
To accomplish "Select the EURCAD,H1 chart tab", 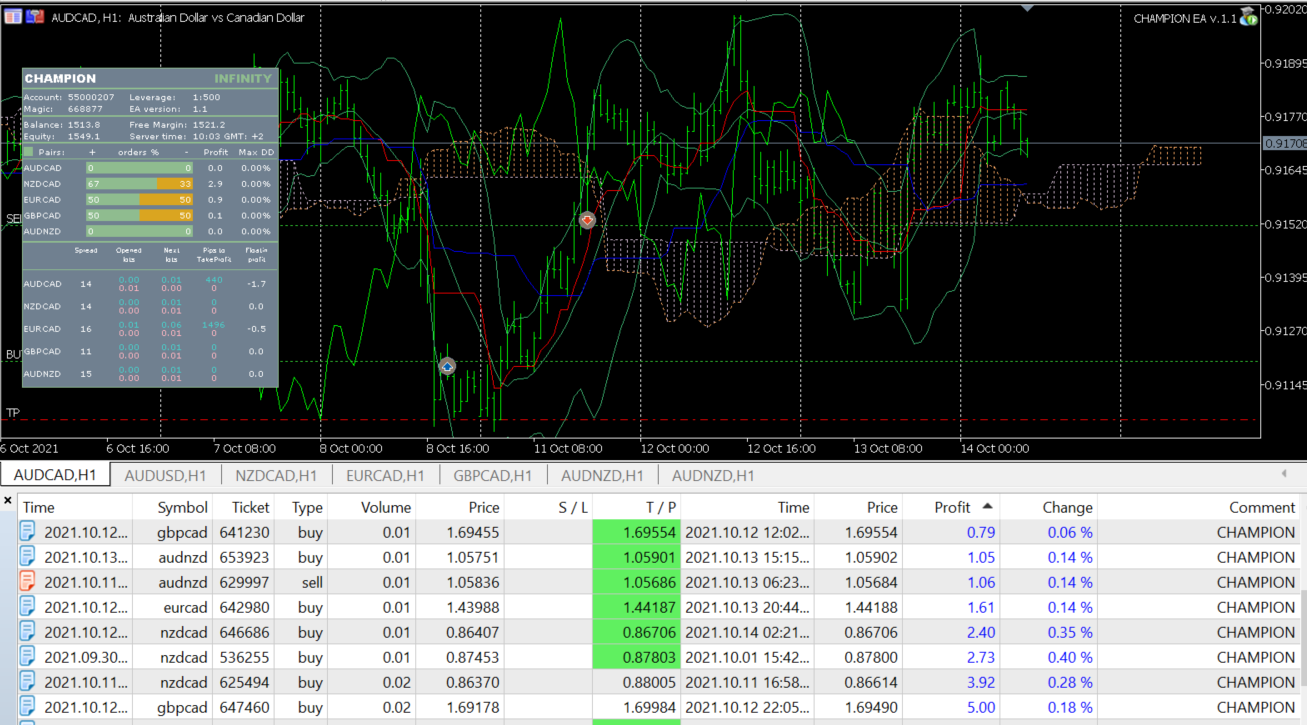I will [x=385, y=476].
